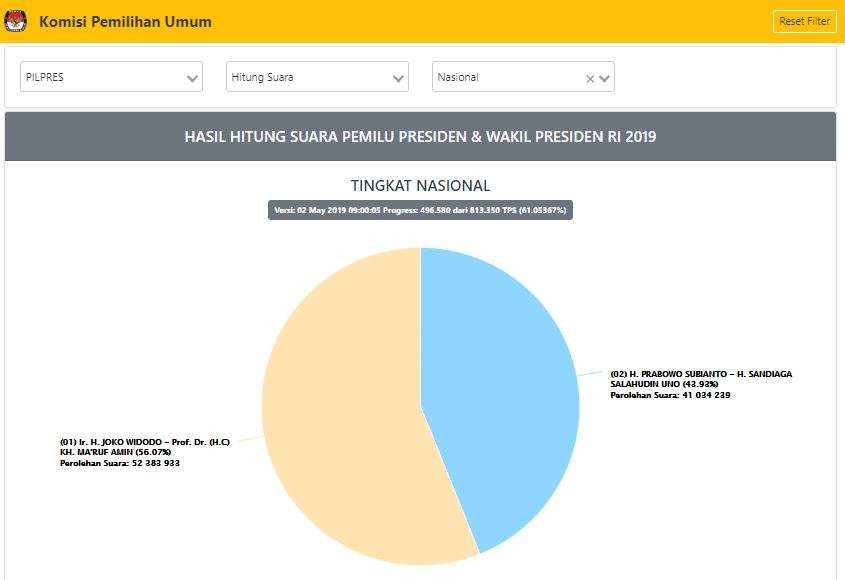Open the Nasional region dropdown arrow

(604, 79)
